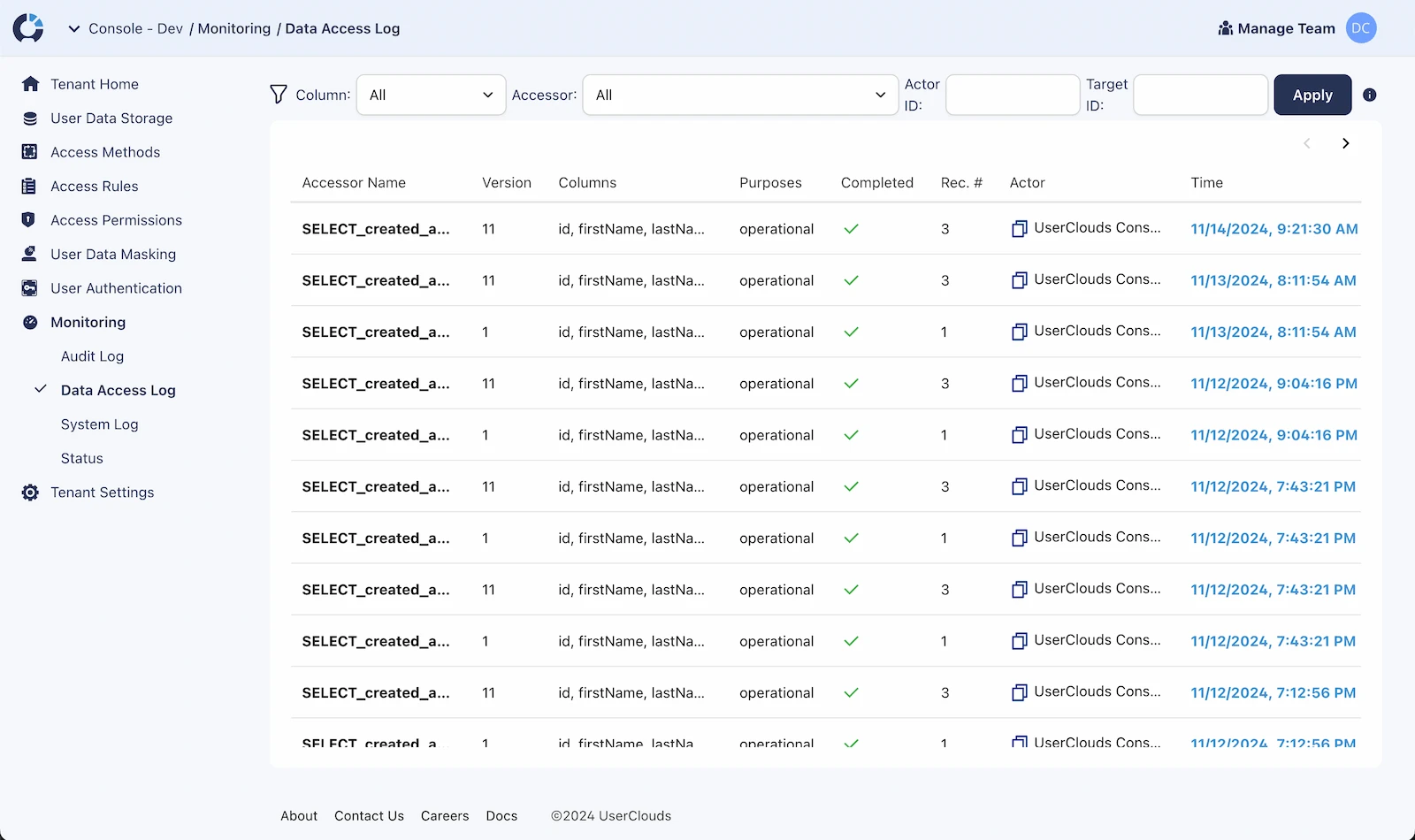
Task: Open User Authentication section
Action: pos(116,288)
